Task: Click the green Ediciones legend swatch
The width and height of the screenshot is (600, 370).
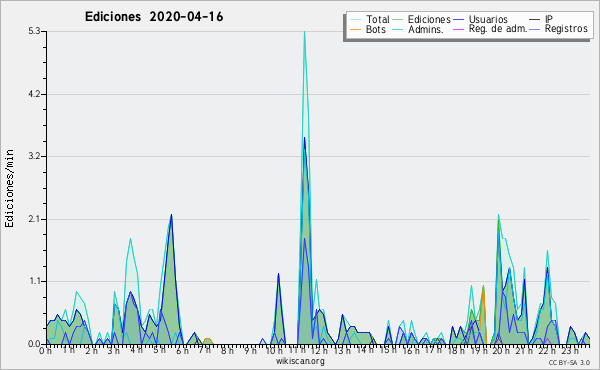Action: (398, 20)
